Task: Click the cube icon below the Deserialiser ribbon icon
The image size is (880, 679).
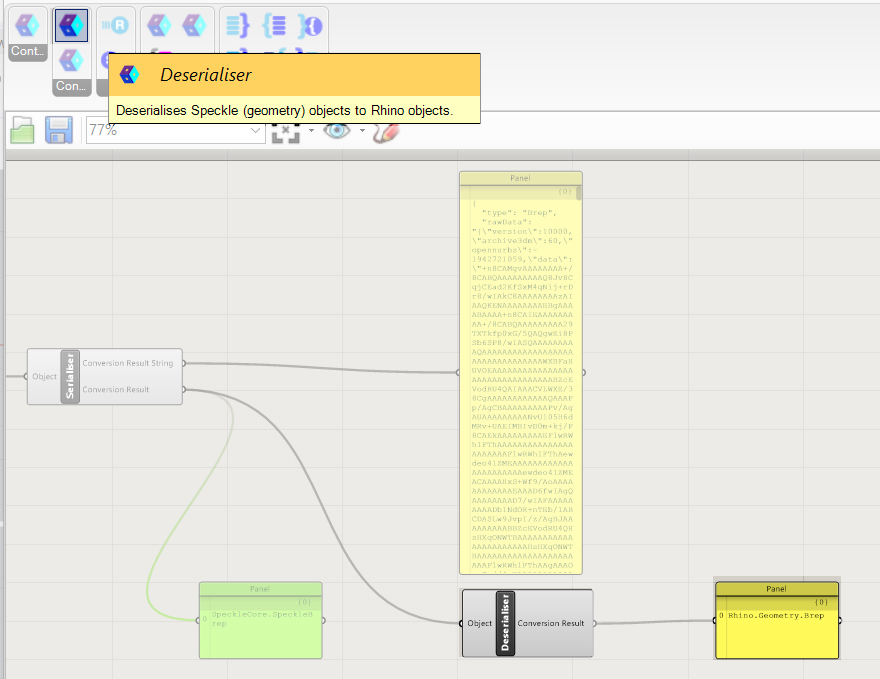Action: point(71,60)
